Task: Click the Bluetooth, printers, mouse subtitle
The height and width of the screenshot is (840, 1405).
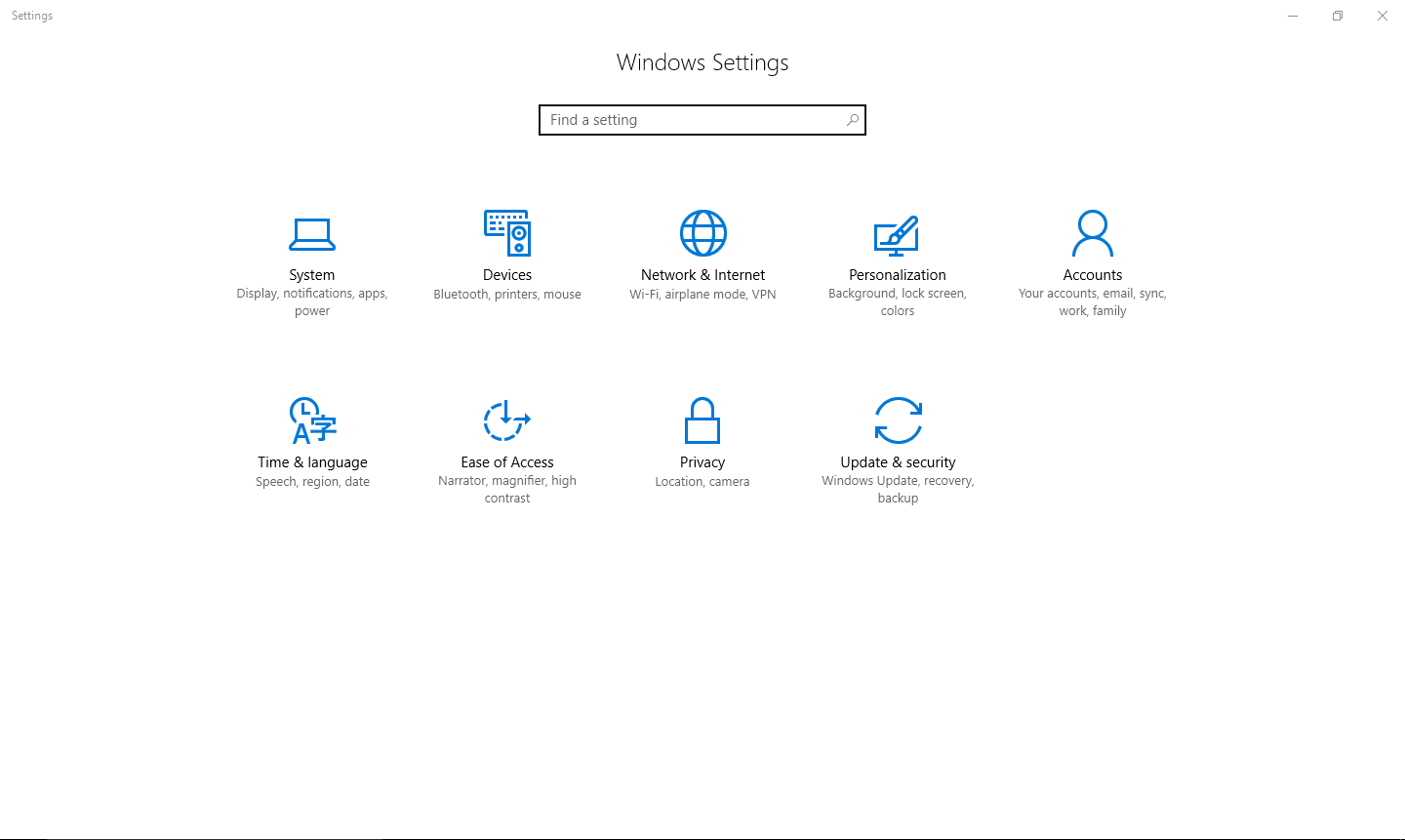Action: tap(506, 294)
